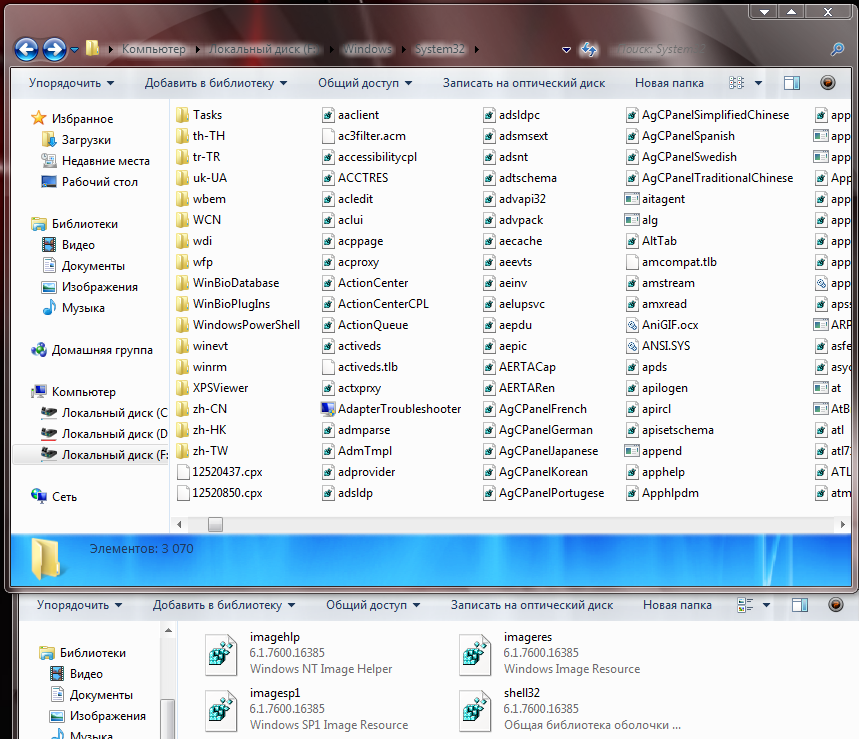
Task: Click the horizontal scrollbar thumb in file list
Action: [215, 525]
